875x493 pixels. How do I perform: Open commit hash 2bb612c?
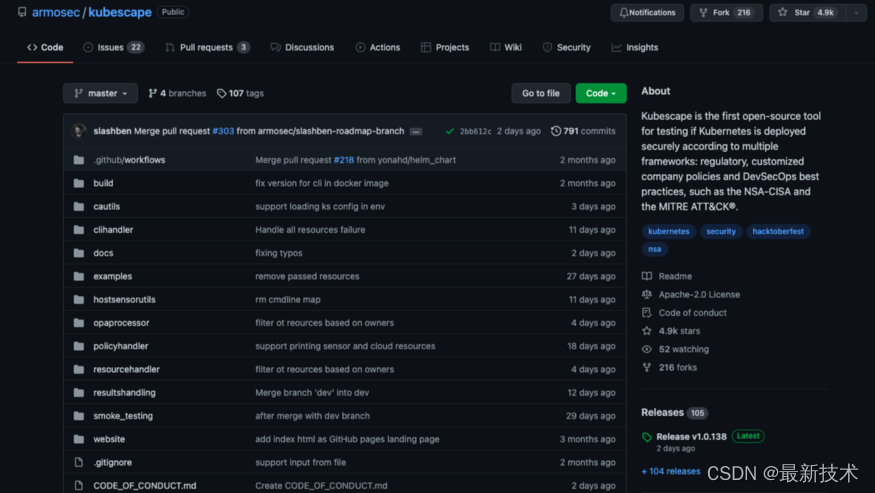(x=475, y=131)
